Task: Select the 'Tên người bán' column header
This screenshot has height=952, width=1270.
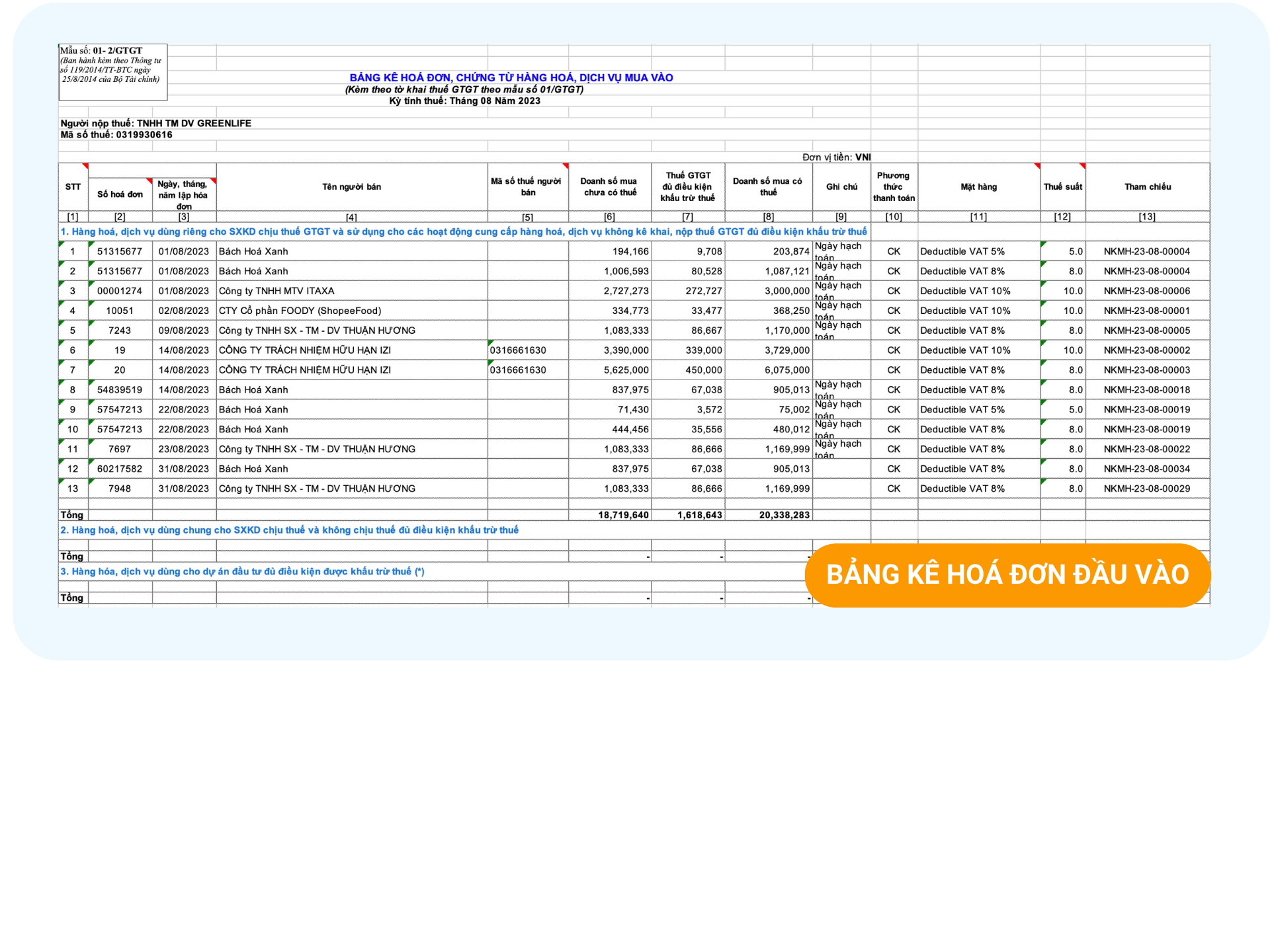Action: coord(351,187)
